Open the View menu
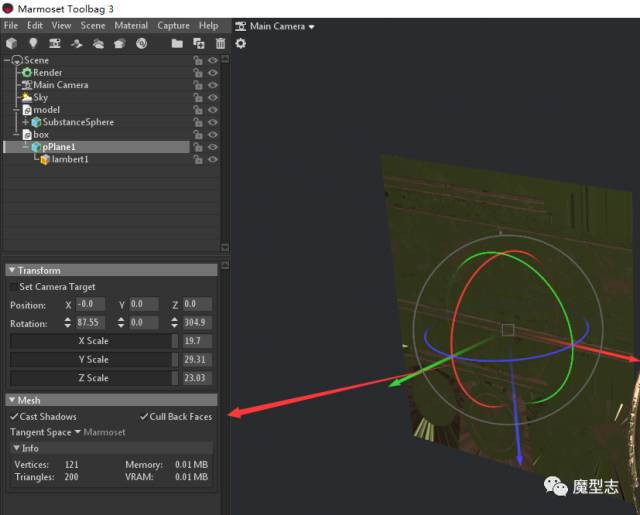This screenshot has height=515, width=640. [x=61, y=25]
